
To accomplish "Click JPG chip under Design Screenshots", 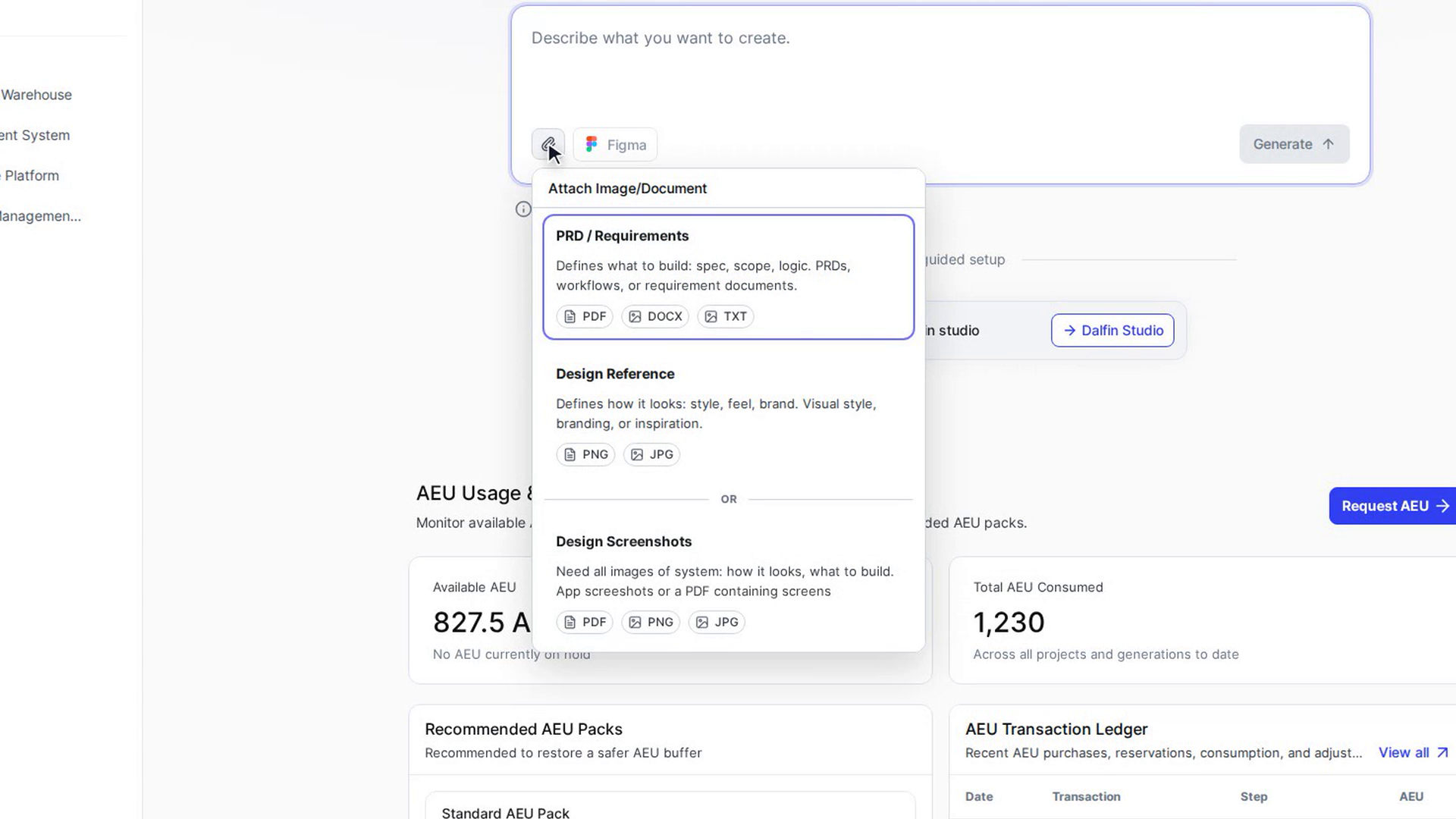I will point(717,622).
